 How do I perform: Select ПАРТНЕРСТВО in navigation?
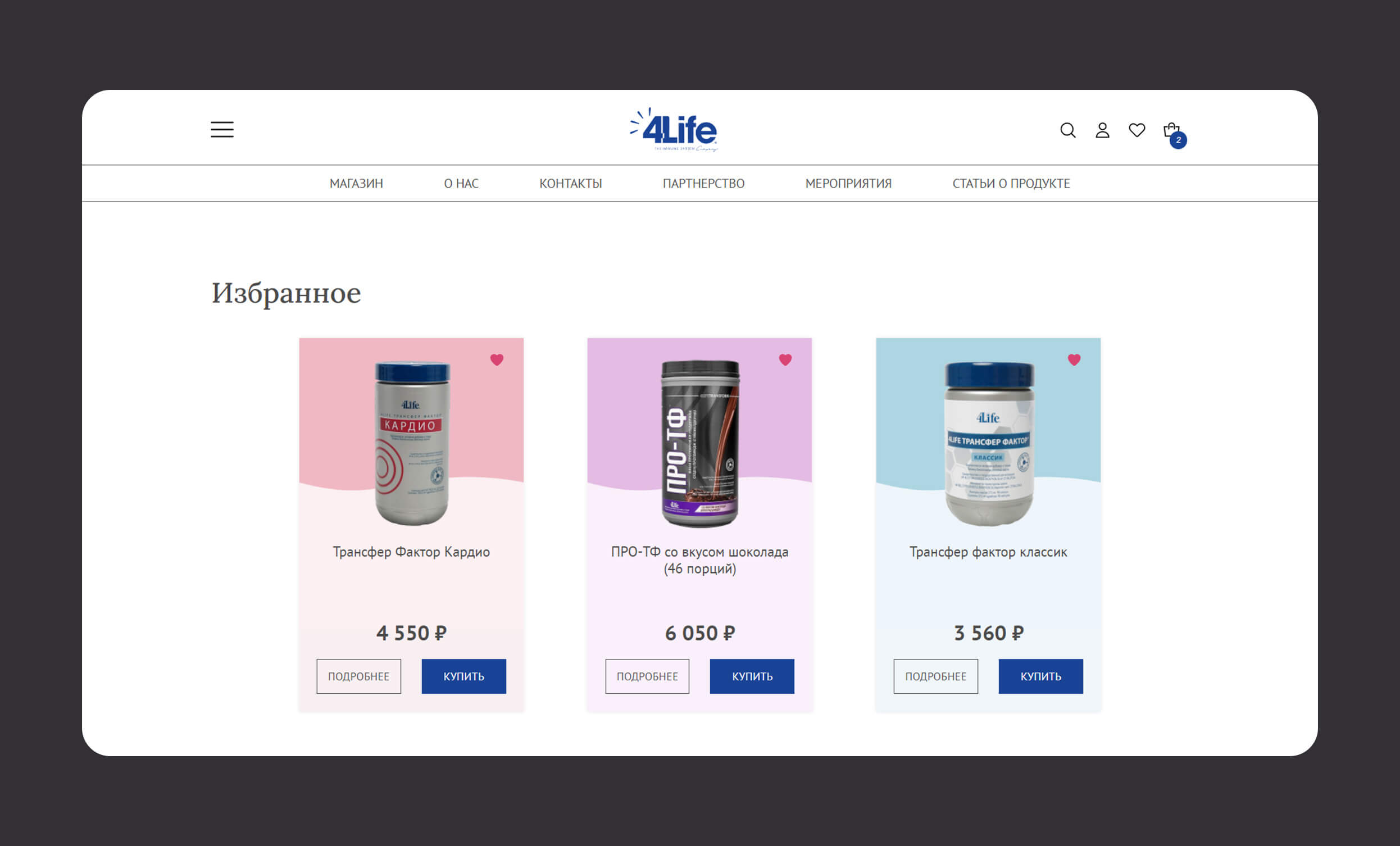pyautogui.click(x=703, y=184)
